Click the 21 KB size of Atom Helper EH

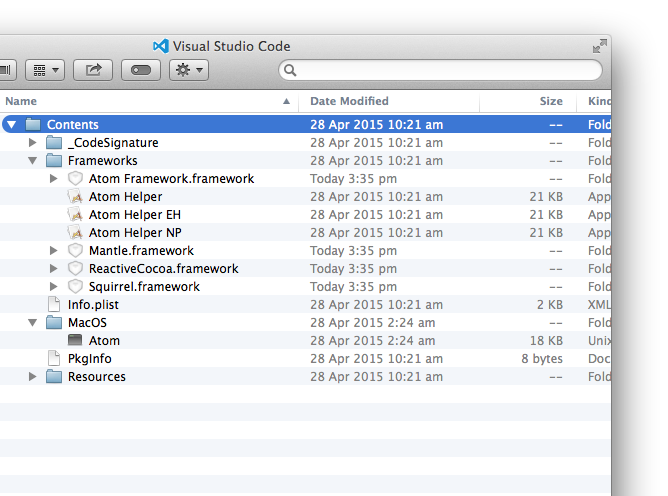[546, 214]
